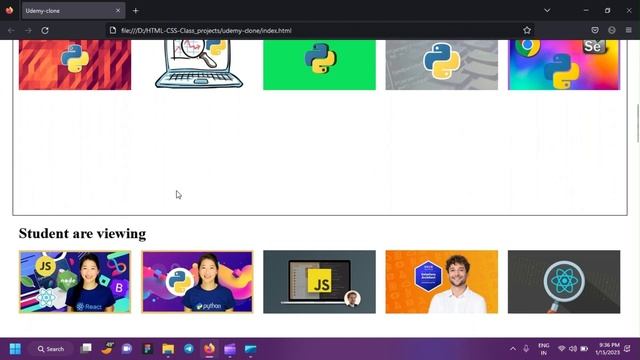Open a new browser tab
The width and height of the screenshot is (640, 360).
point(136,11)
